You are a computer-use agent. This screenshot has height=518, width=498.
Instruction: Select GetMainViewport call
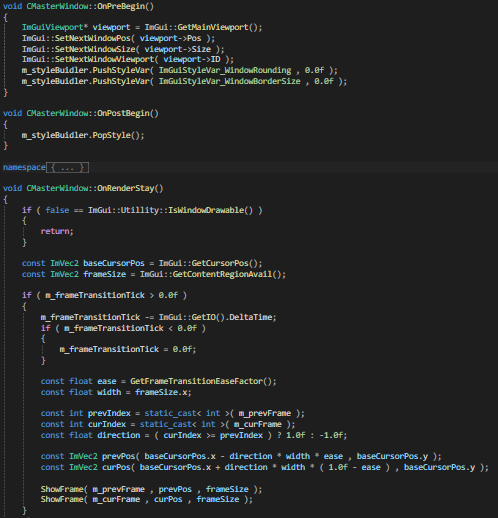213,27
